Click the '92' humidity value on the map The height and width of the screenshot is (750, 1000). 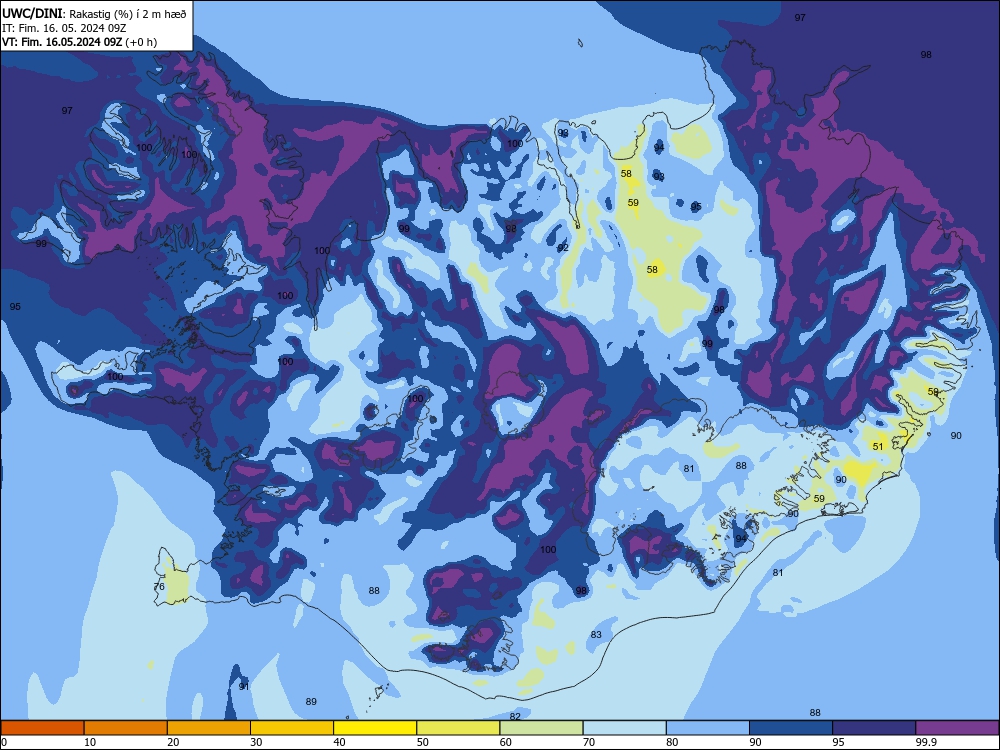coord(562,247)
